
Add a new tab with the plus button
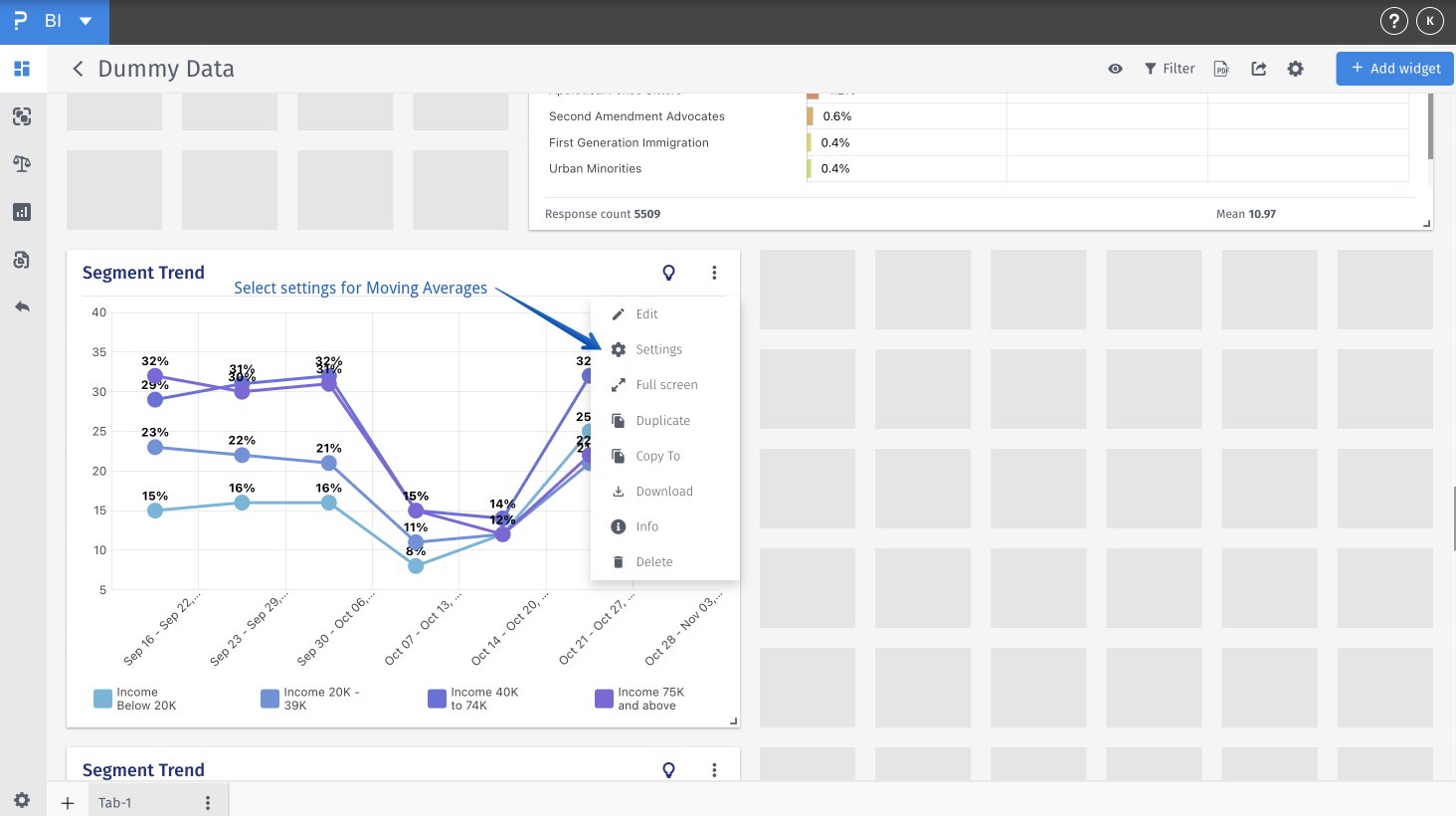(x=68, y=803)
